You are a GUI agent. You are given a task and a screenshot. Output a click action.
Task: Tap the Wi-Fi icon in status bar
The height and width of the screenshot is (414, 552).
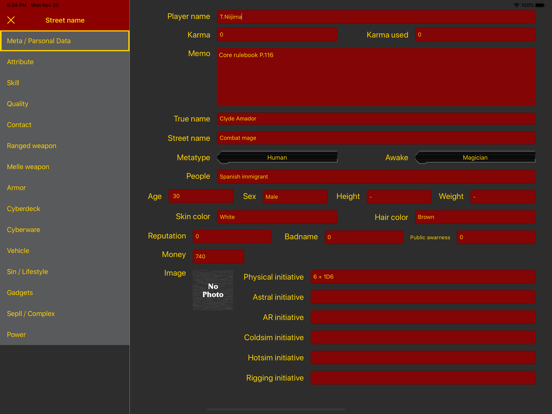pyautogui.click(x=516, y=5)
